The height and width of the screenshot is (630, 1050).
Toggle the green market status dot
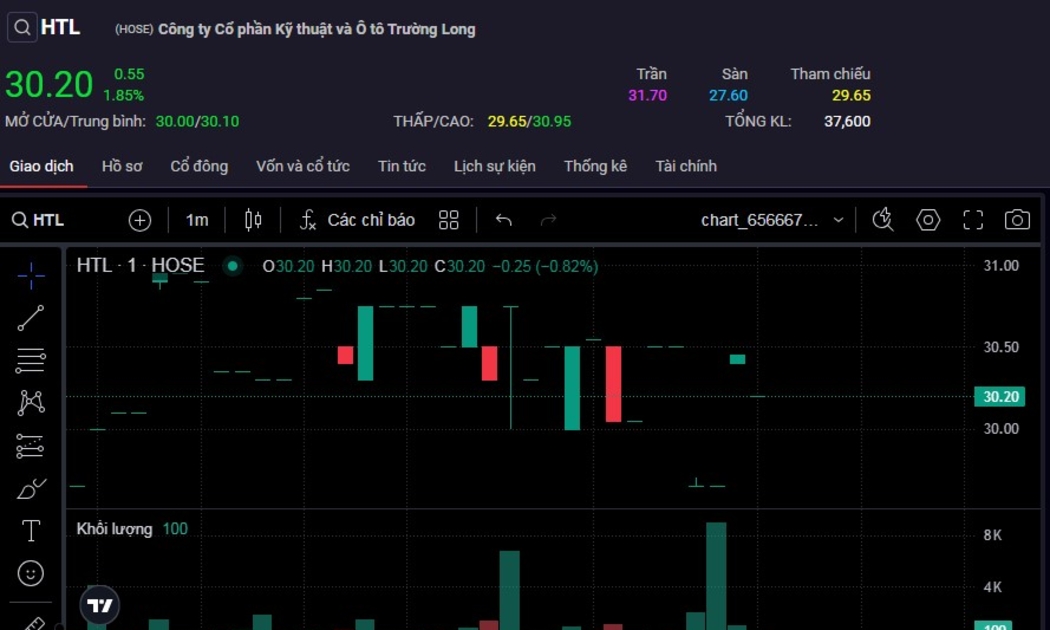pos(232,266)
